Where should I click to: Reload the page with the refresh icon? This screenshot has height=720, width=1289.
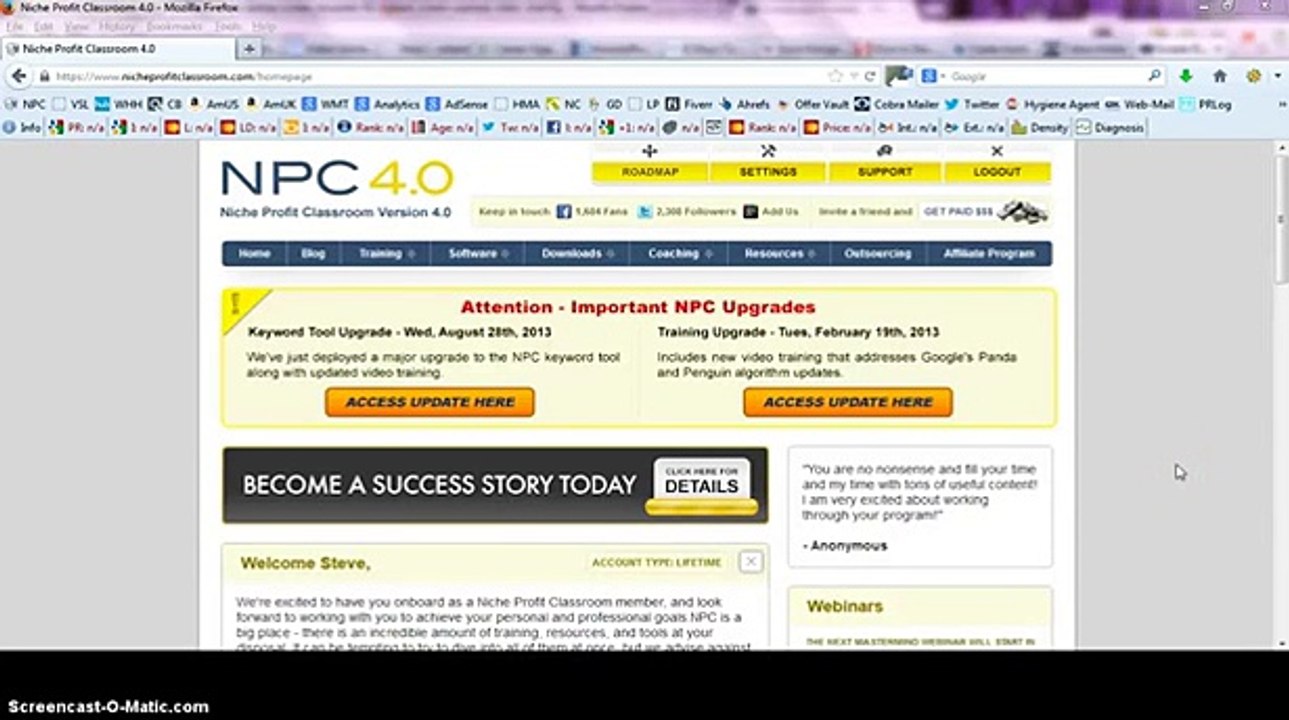click(x=870, y=76)
